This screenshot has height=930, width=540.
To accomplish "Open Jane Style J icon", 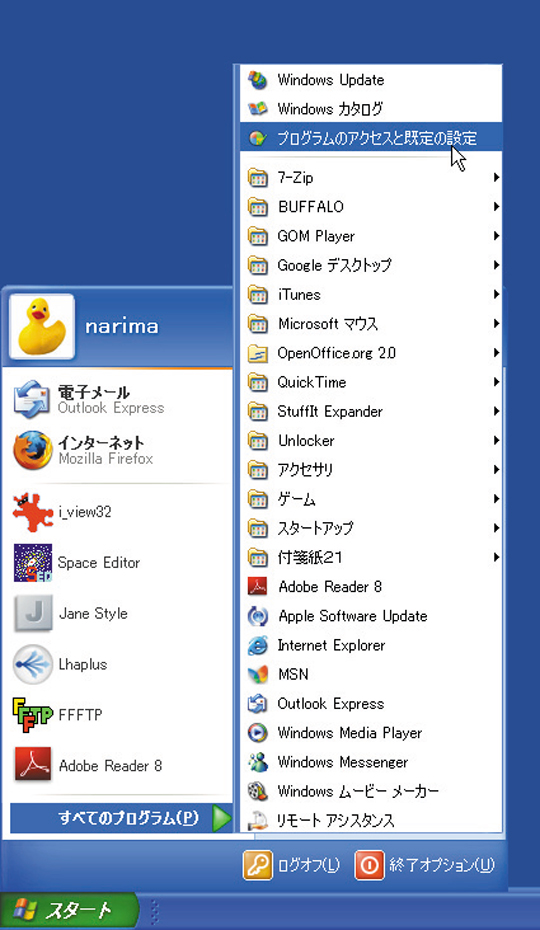I will pos(33,613).
